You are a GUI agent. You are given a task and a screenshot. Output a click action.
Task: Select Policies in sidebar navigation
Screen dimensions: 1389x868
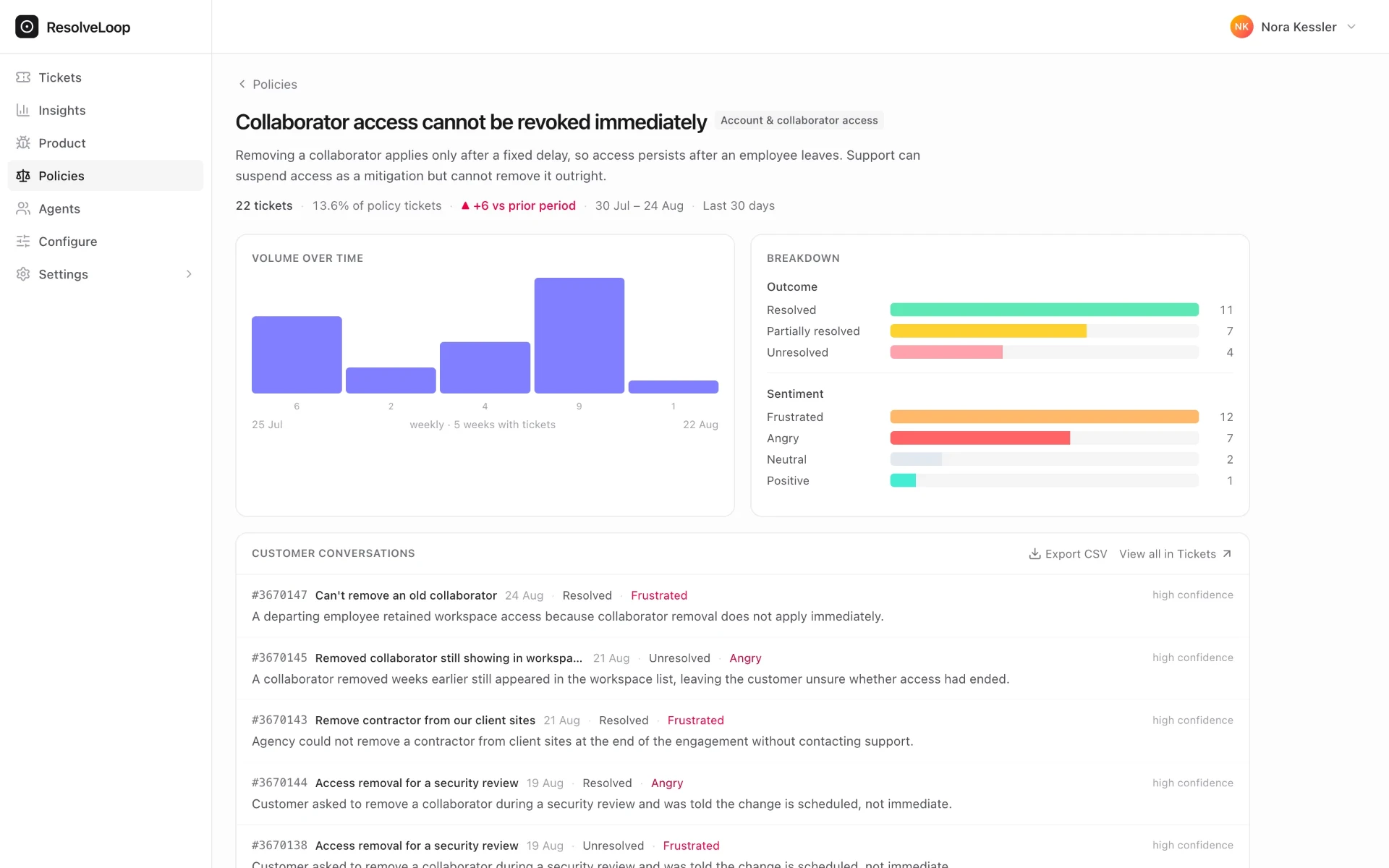106,176
